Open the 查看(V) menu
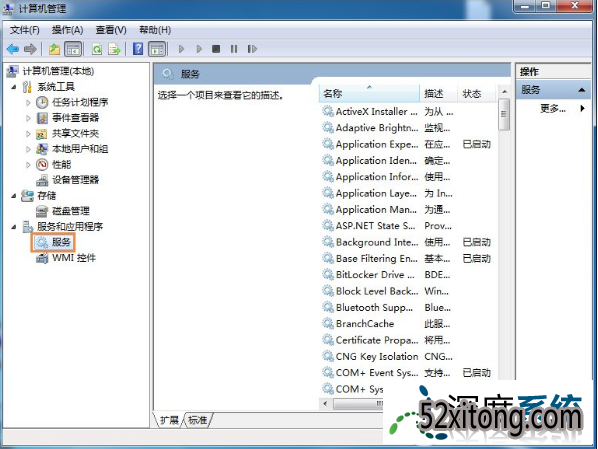This screenshot has width=598, height=449. tap(111, 30)
